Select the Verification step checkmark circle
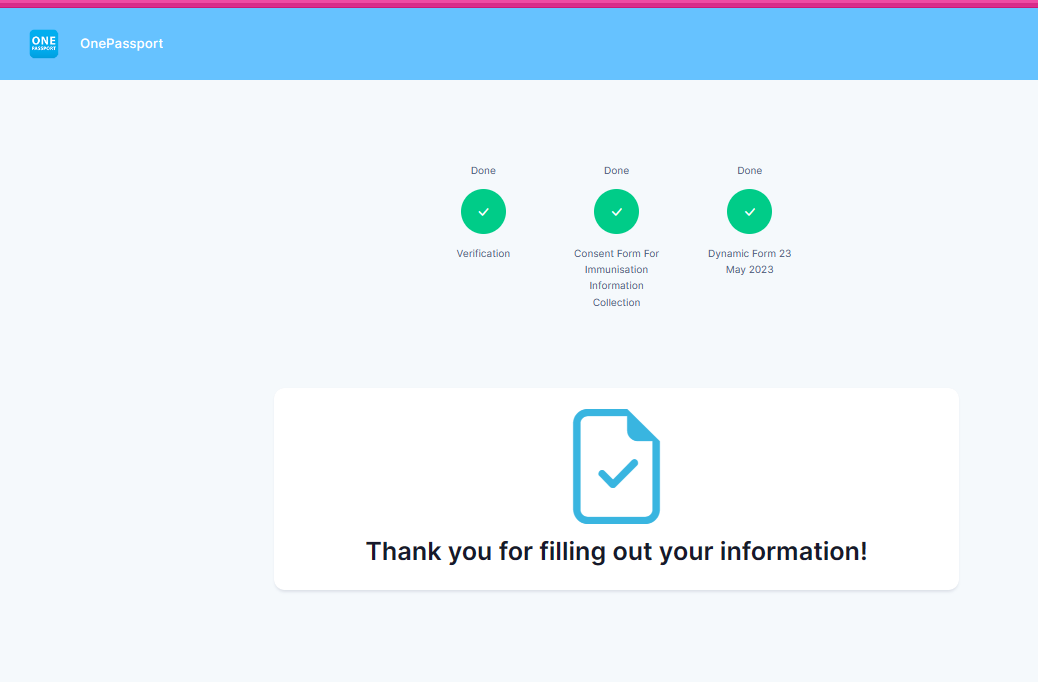1038x682 pixels. pos(483,212)
